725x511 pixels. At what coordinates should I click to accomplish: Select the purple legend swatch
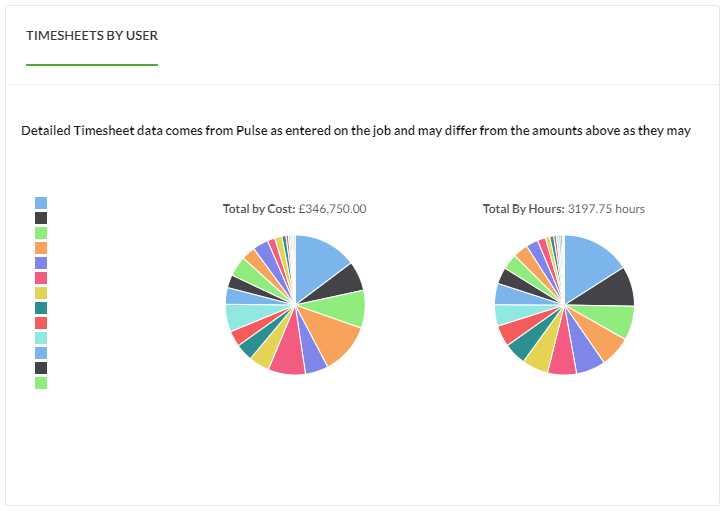click(x=41, y=263)
